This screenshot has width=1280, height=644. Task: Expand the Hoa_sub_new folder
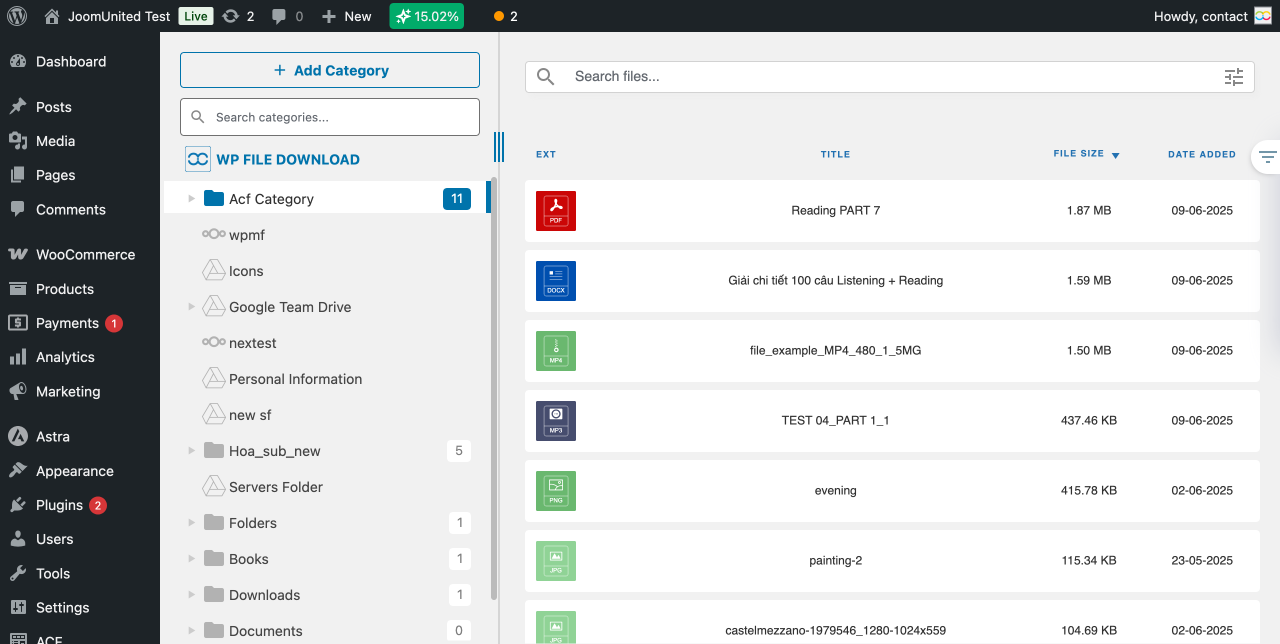191,451
